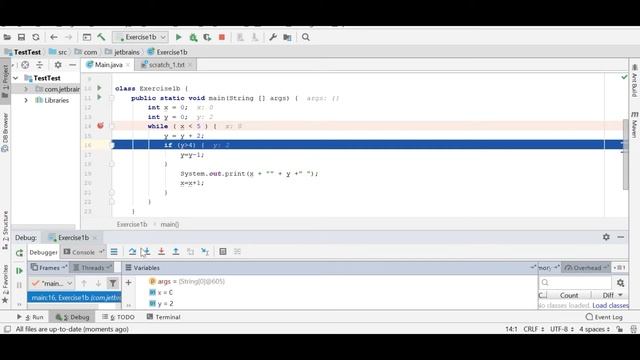The image size is (640, 360).
Task: Open the Terminal tool window
Action: tap(164, 317)
